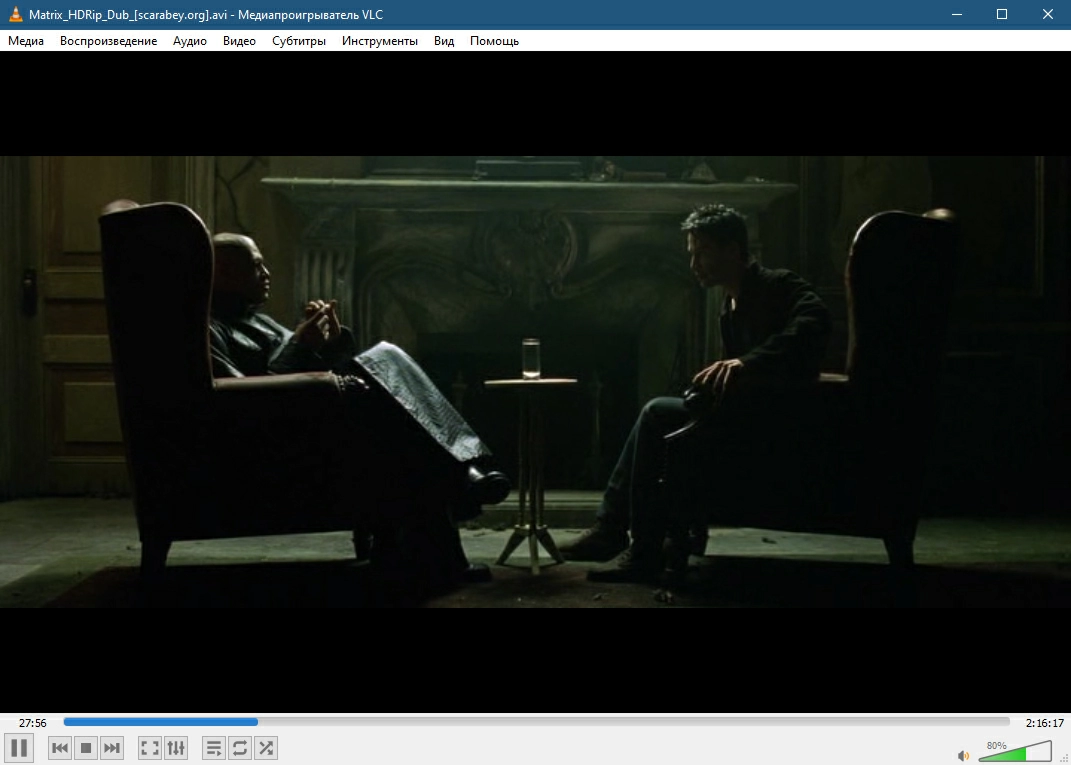
Task: Toggle fullscreen video mode
Action: (150, 748)
